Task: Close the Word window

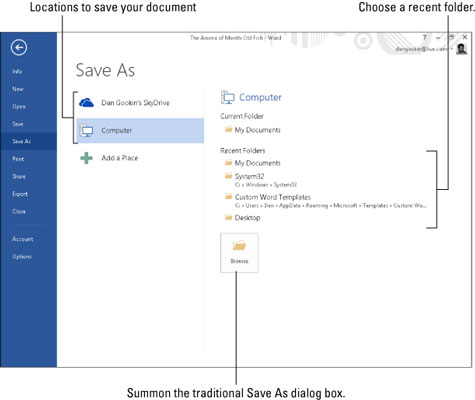Action: point(465,37)
